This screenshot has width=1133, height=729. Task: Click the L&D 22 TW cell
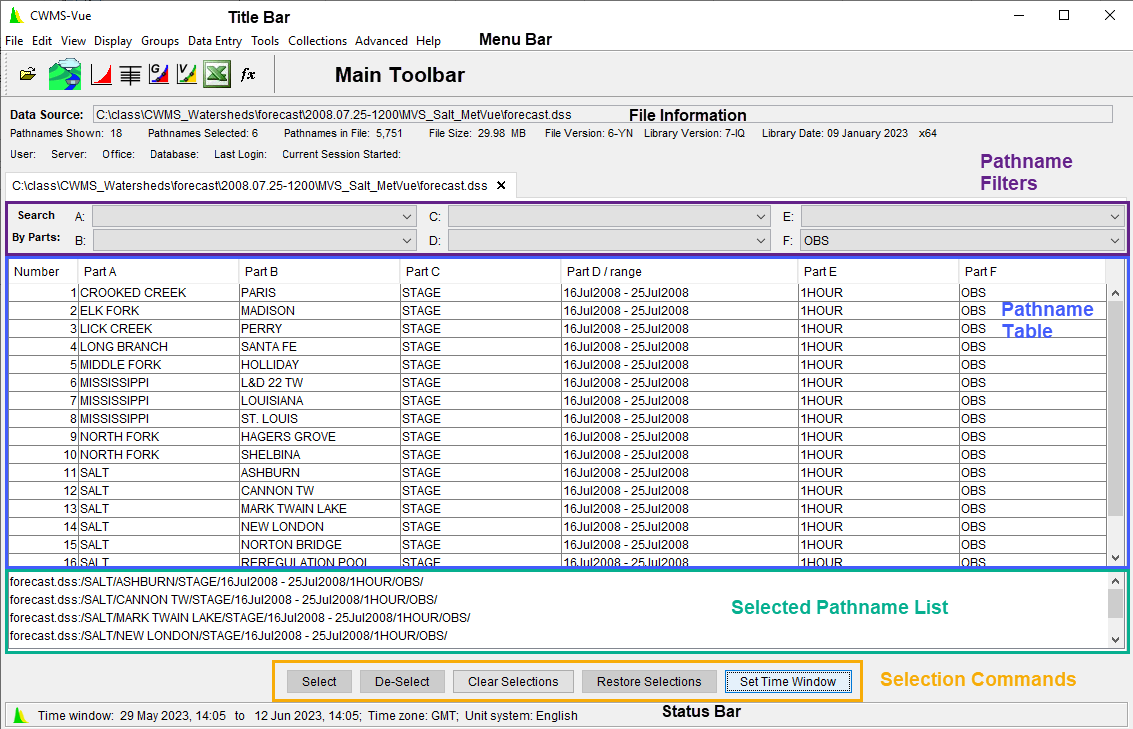click(319, 383)
